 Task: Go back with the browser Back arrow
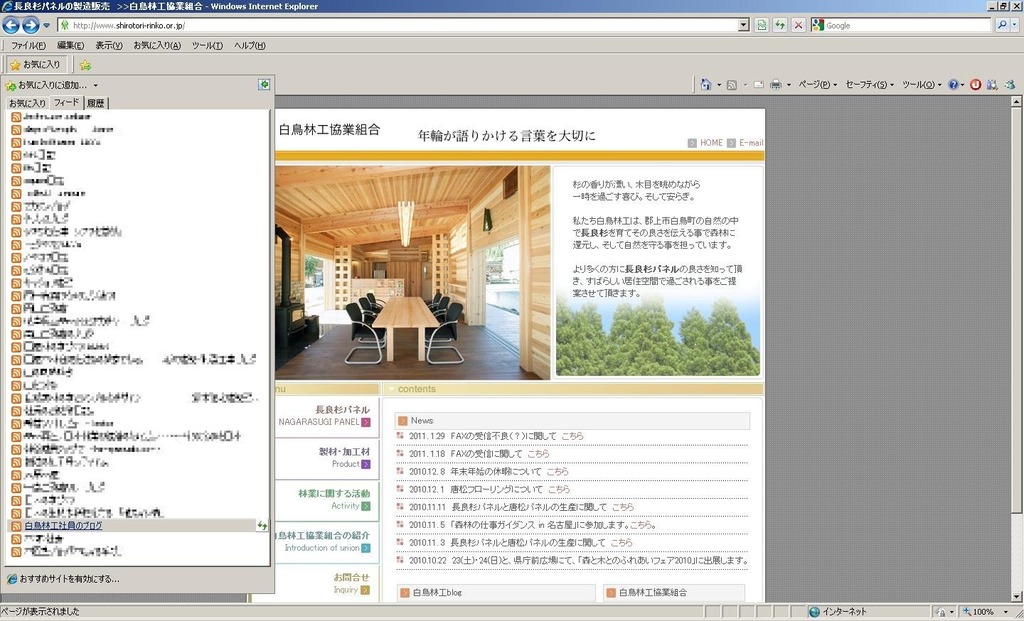tap(11, 25)
